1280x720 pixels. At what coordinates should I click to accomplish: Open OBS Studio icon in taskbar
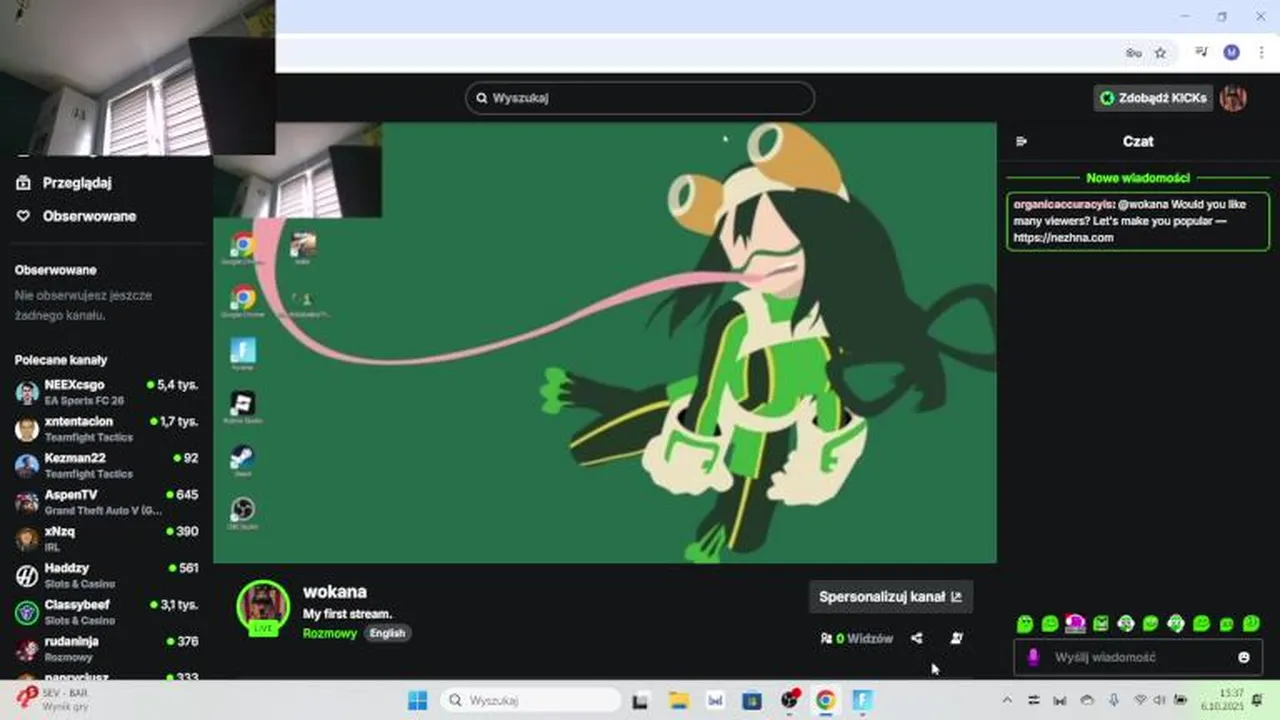(789, 700)
